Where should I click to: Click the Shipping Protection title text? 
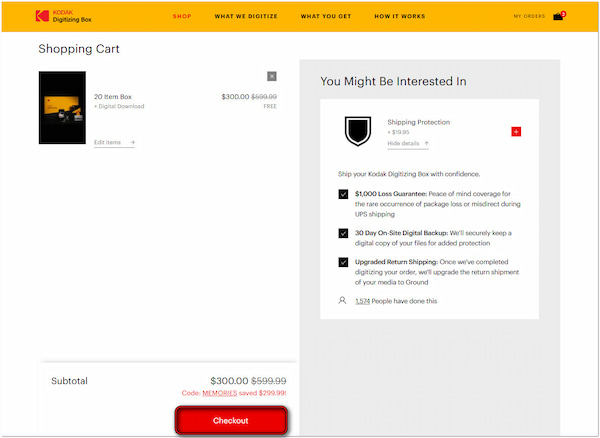[419, 122]
